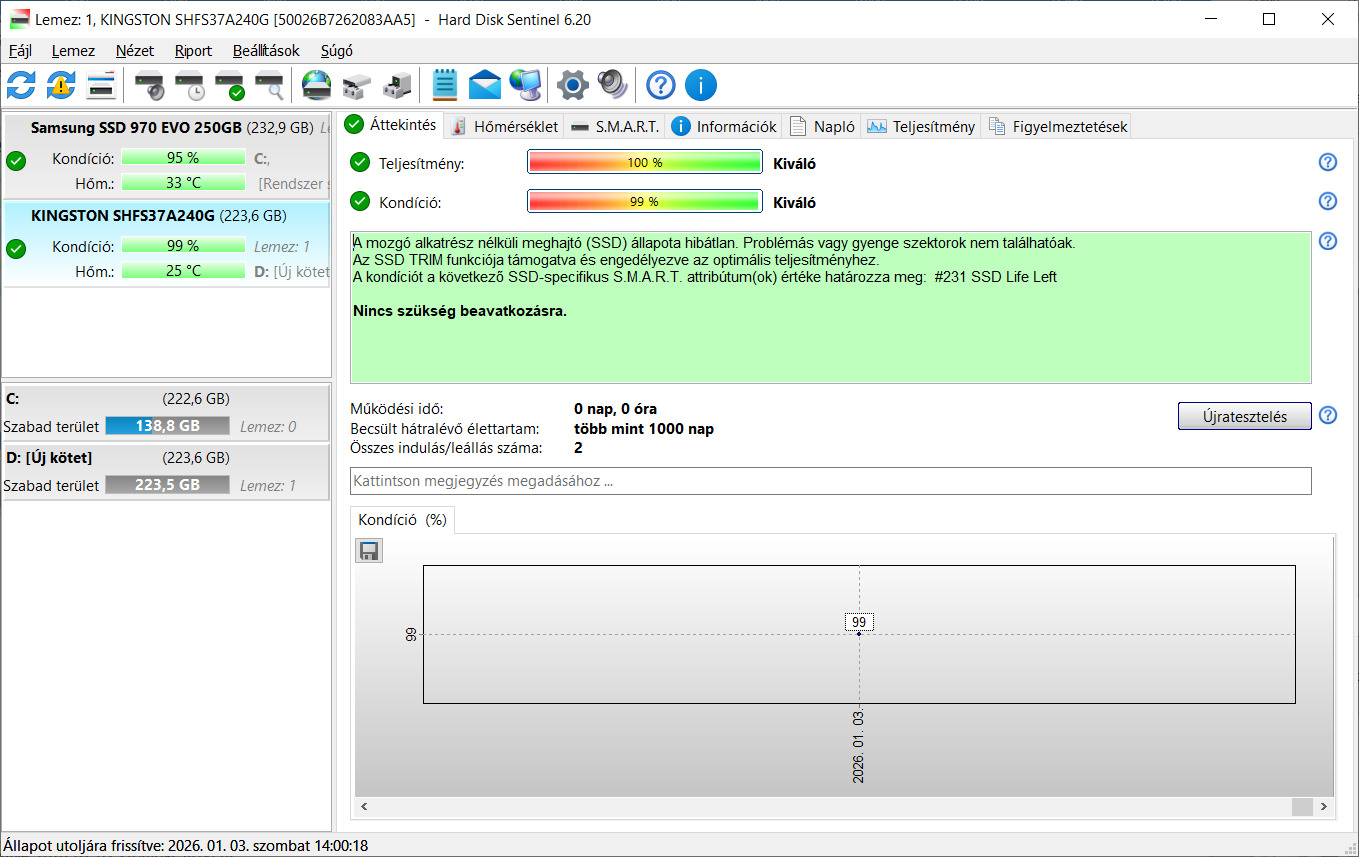Click KINGSTON's 25 °C temperature bar

(183, 271)
